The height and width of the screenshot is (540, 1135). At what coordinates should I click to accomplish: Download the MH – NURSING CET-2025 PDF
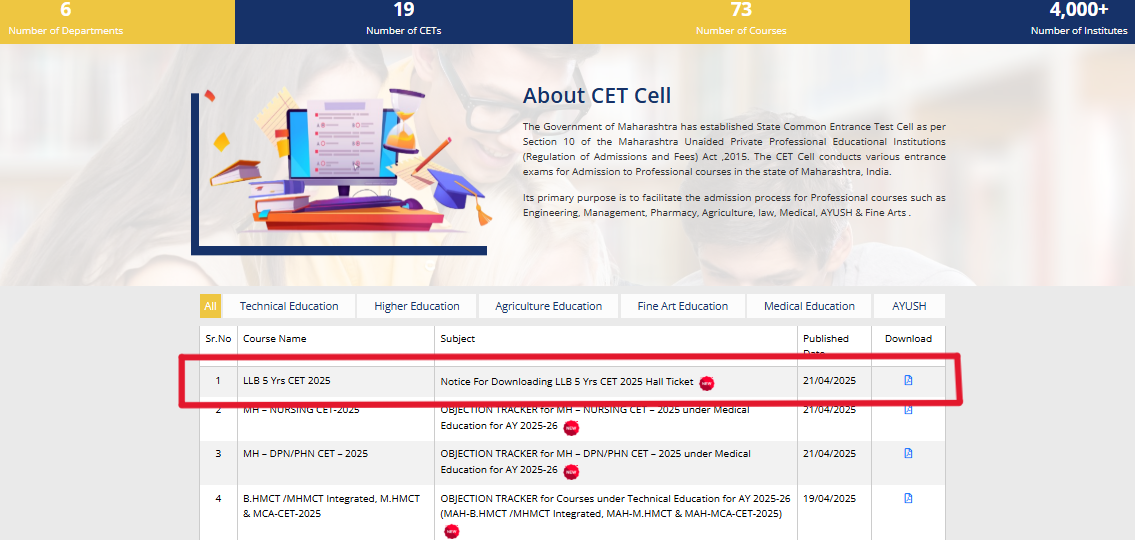(908, 410)
